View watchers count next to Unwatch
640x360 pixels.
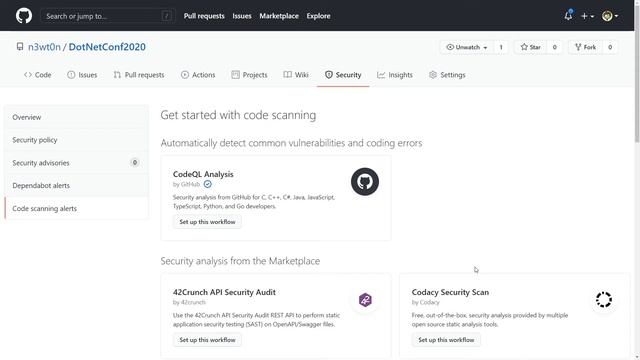[x=501, y=47]
